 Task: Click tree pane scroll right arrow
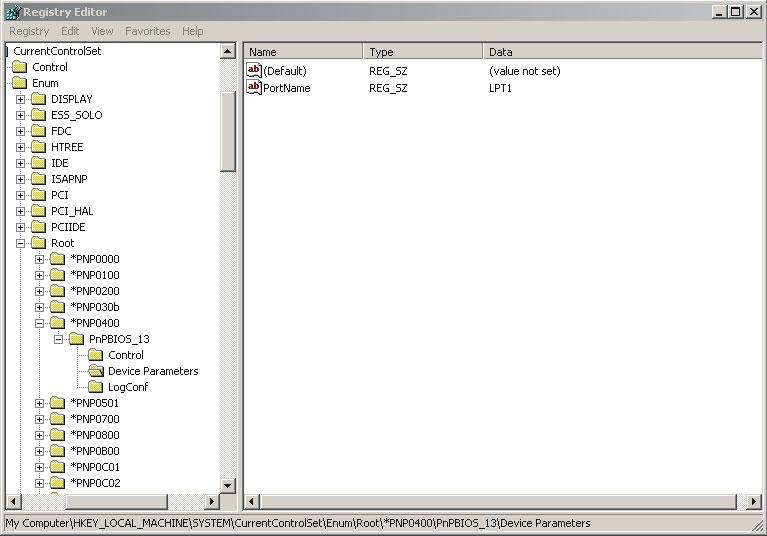[x=211, y=502]
